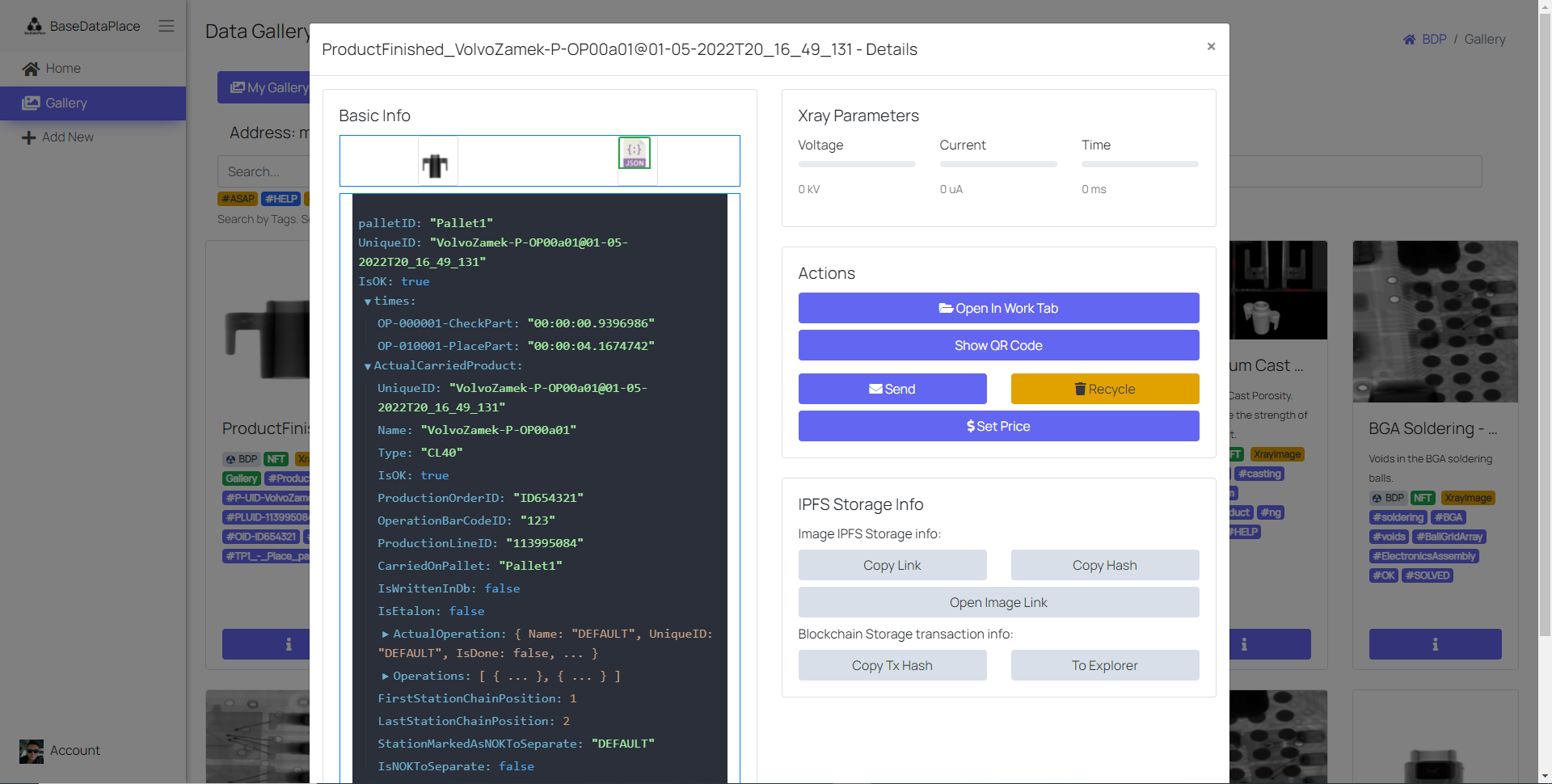Click the Copy Tx Hash button
This screenshot has width=1552, height=784.
point(892,665)
